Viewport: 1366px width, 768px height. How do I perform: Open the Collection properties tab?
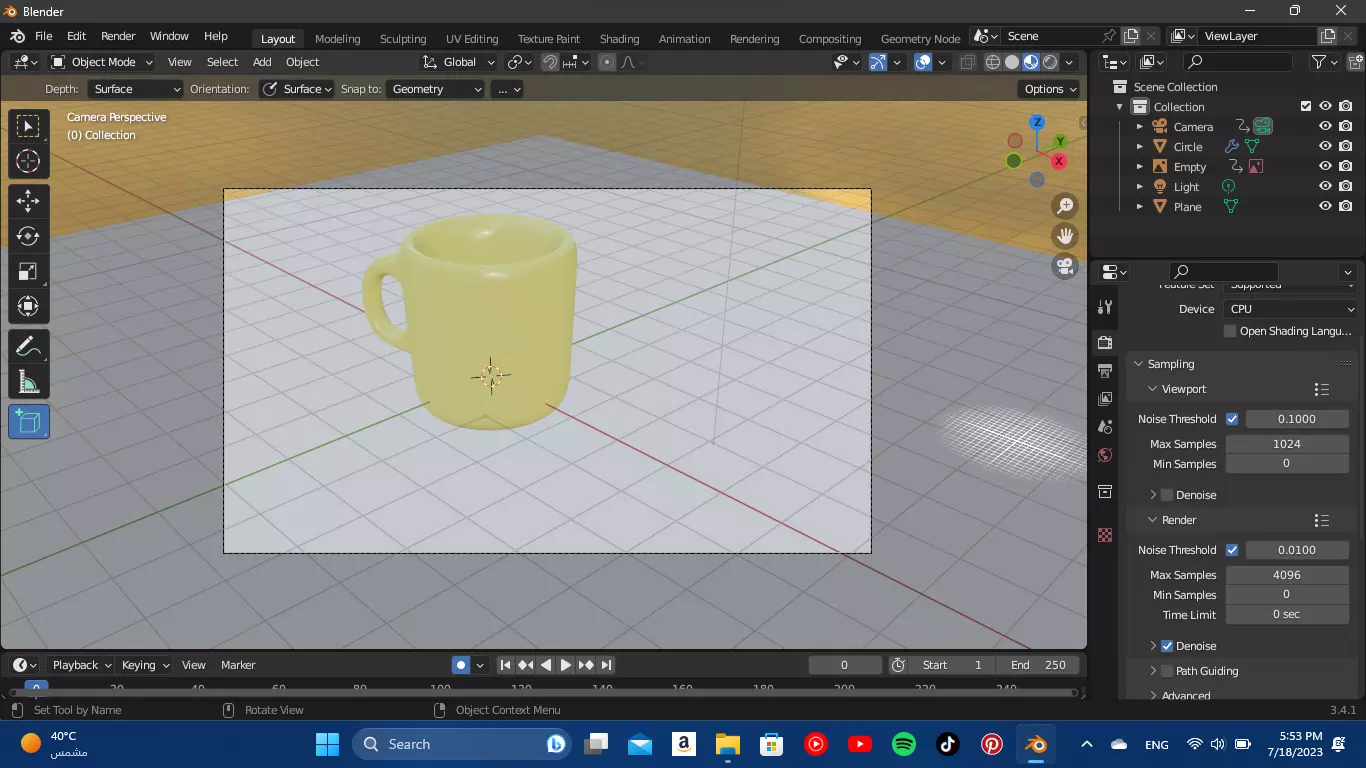pos(1105,491)
